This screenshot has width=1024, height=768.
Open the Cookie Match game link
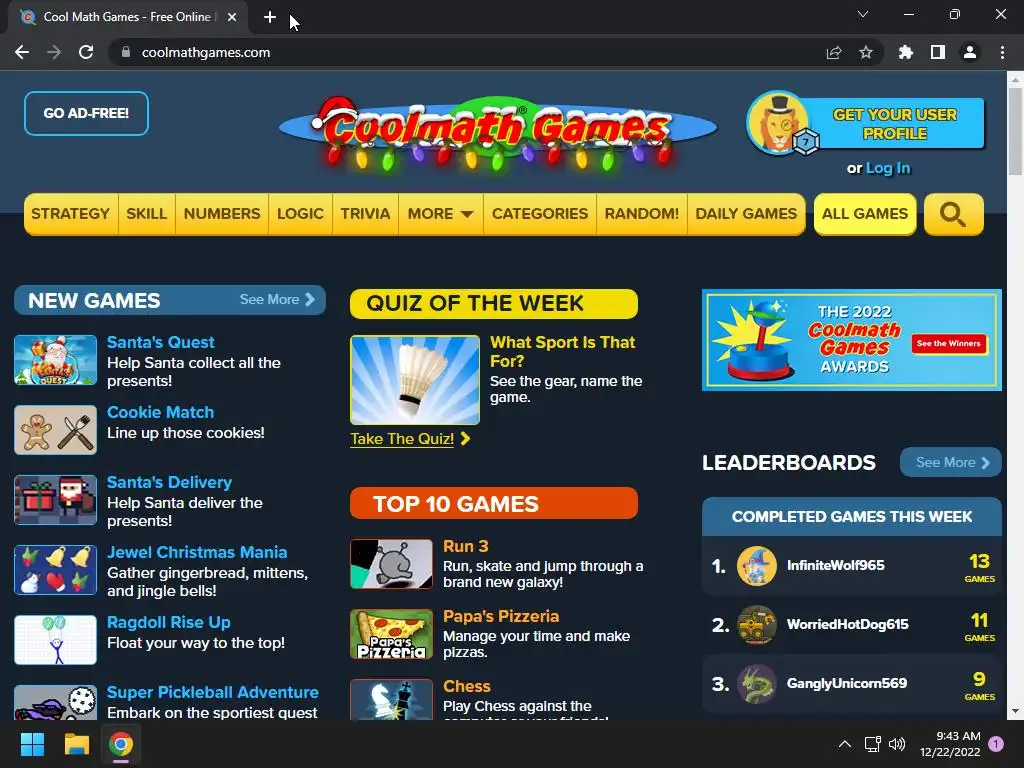click(x=160, y=412)
